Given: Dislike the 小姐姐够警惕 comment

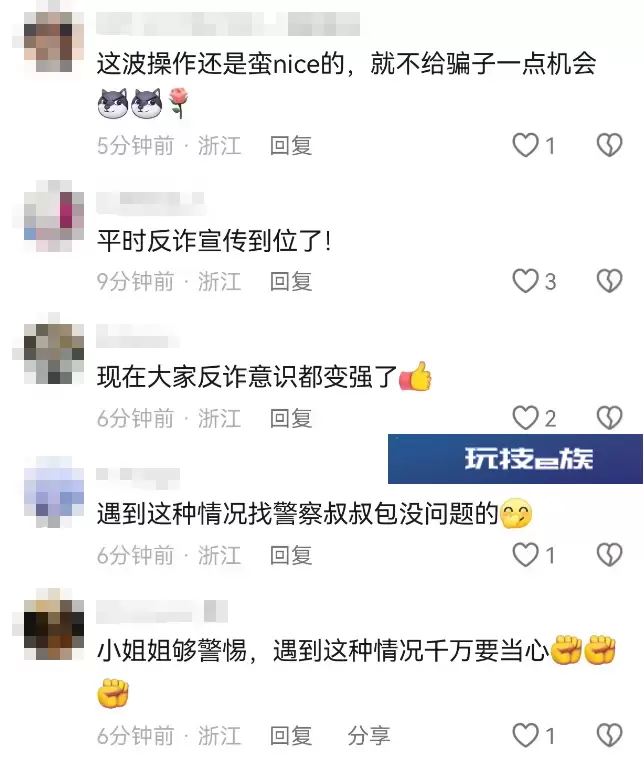Looking at the screenshot, I should [x=609, y=735].
